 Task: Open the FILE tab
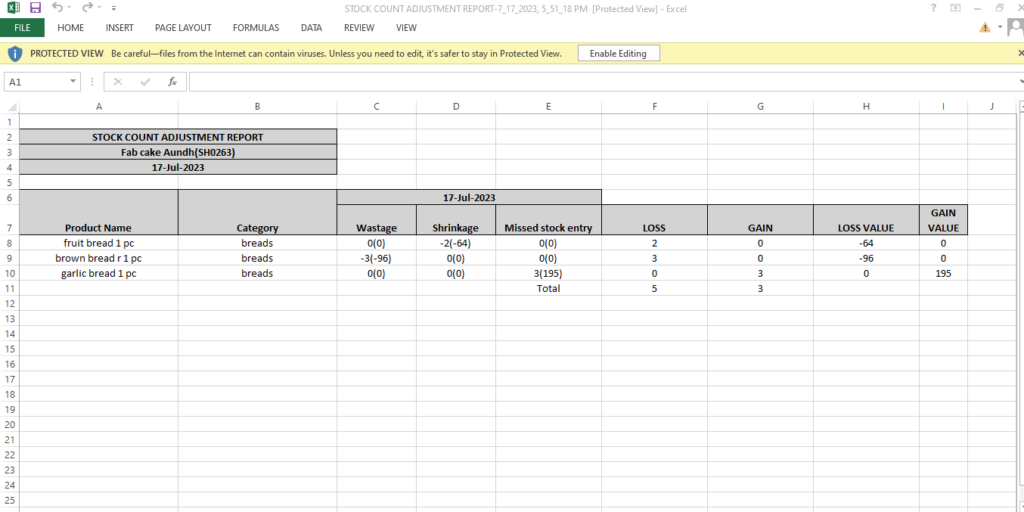pyautogui.click(x=22, y=28)
